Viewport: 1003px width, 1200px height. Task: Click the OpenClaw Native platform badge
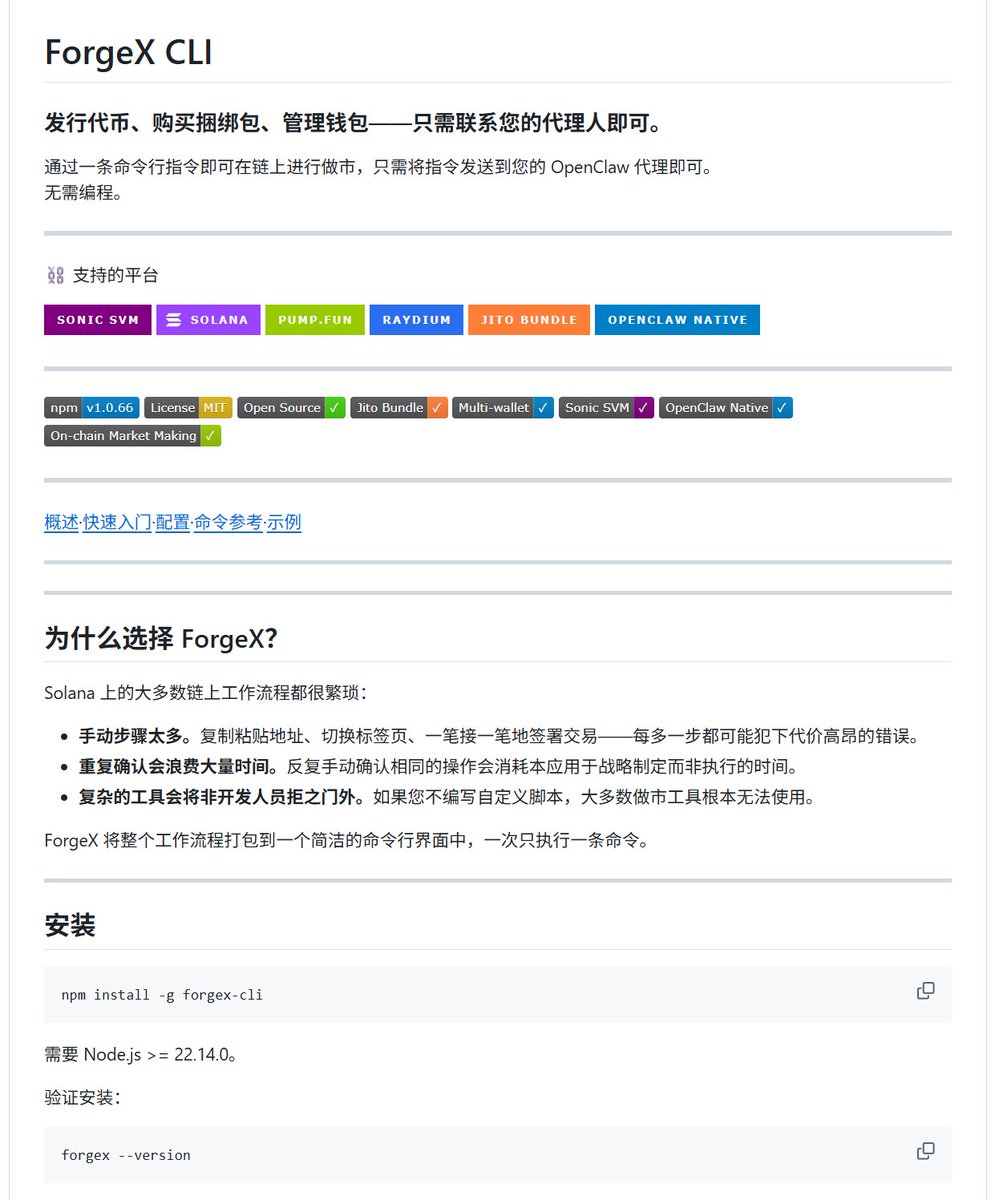click(x=677, y=320)
